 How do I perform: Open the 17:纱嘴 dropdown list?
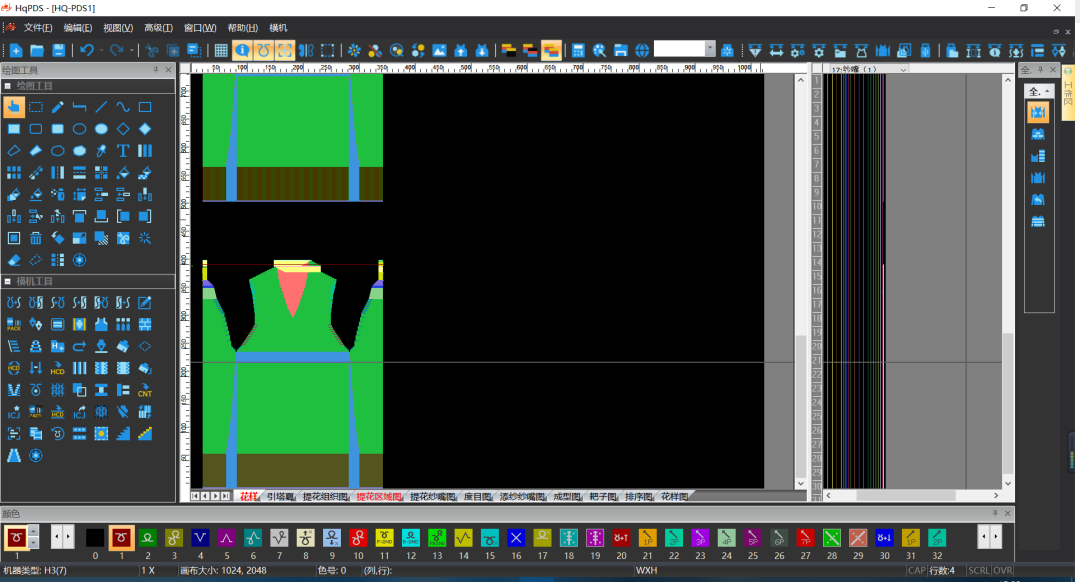pyautogui.click(x=903, y=69)
